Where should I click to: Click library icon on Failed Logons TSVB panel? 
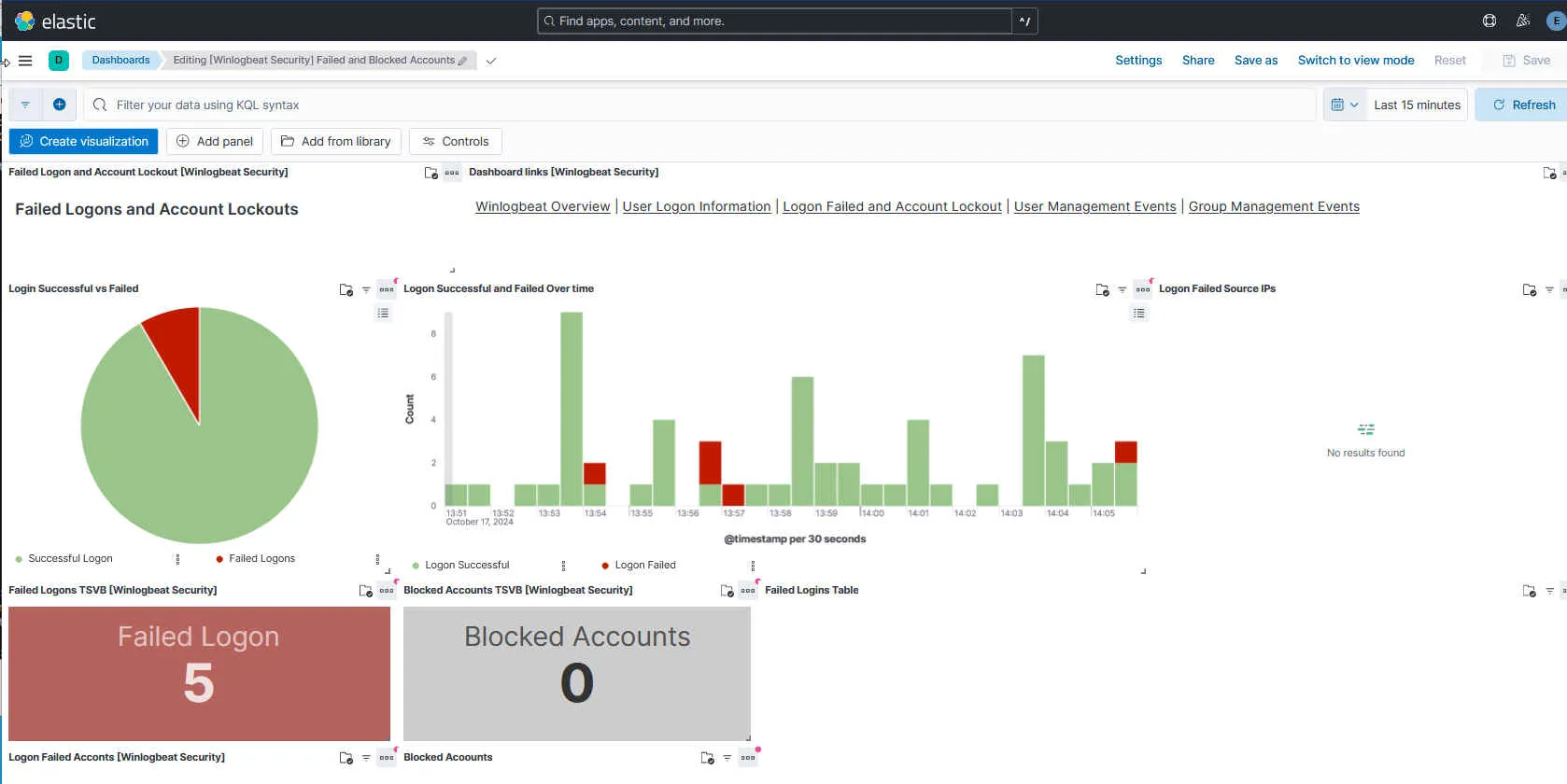[366, 591]
